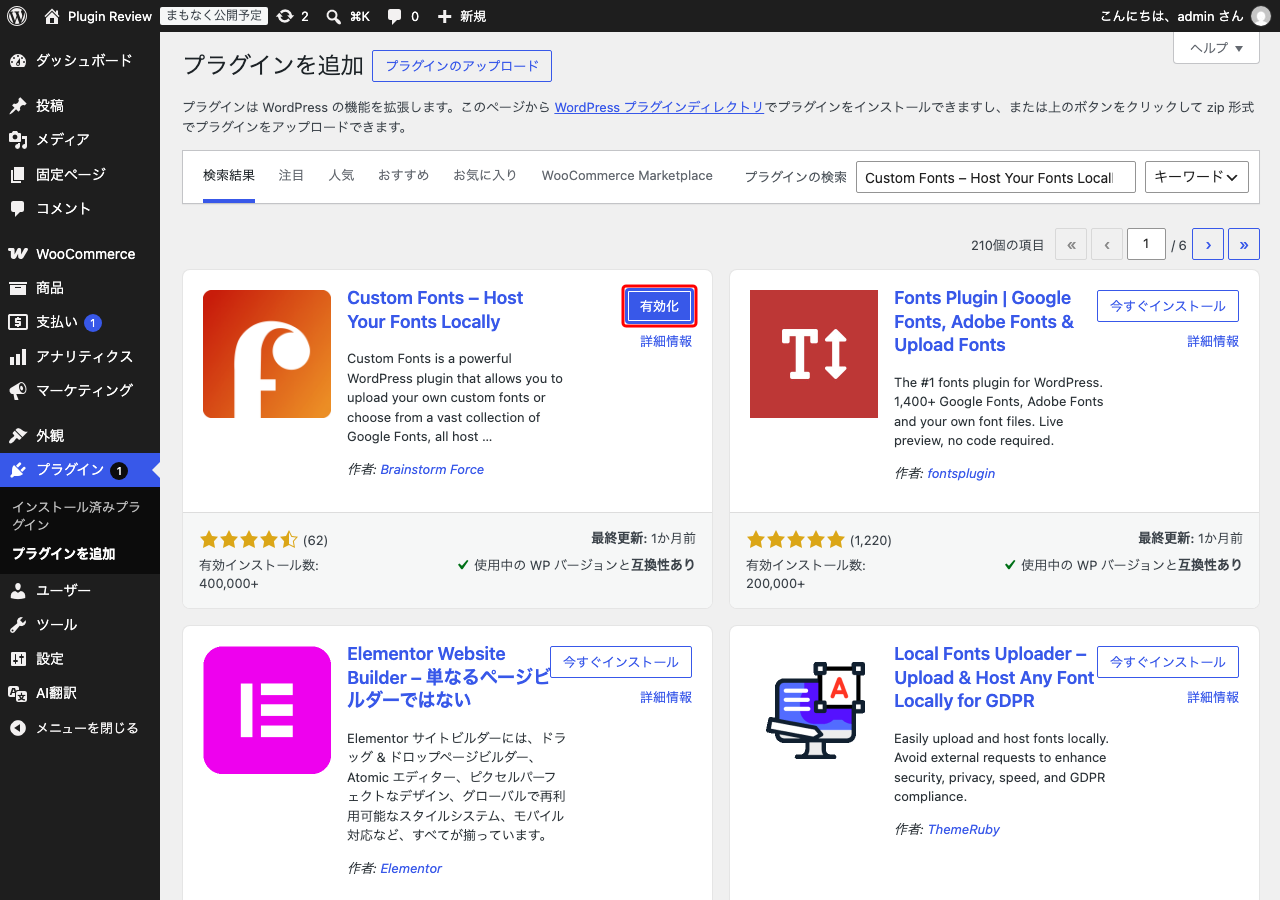Install Elementor Website Builder plugin
The width and height of the screenshot is (1280, 900).
621,662
